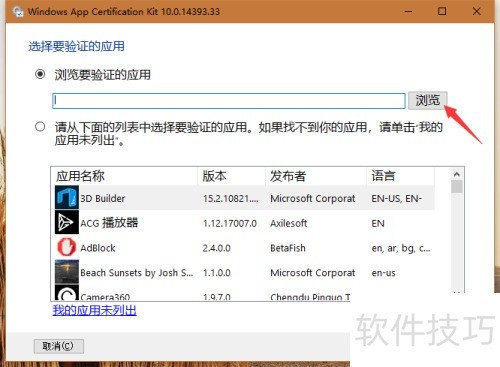Image resolution: width=500 pixels, height=367 pixels.
Task: Maximize the Certification Kit window
Action: pyautogui.click(x=442, y=11)
